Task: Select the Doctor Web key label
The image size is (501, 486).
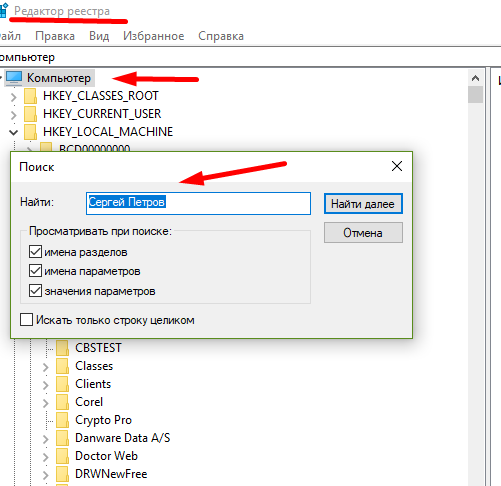Action: pos(106,456)
